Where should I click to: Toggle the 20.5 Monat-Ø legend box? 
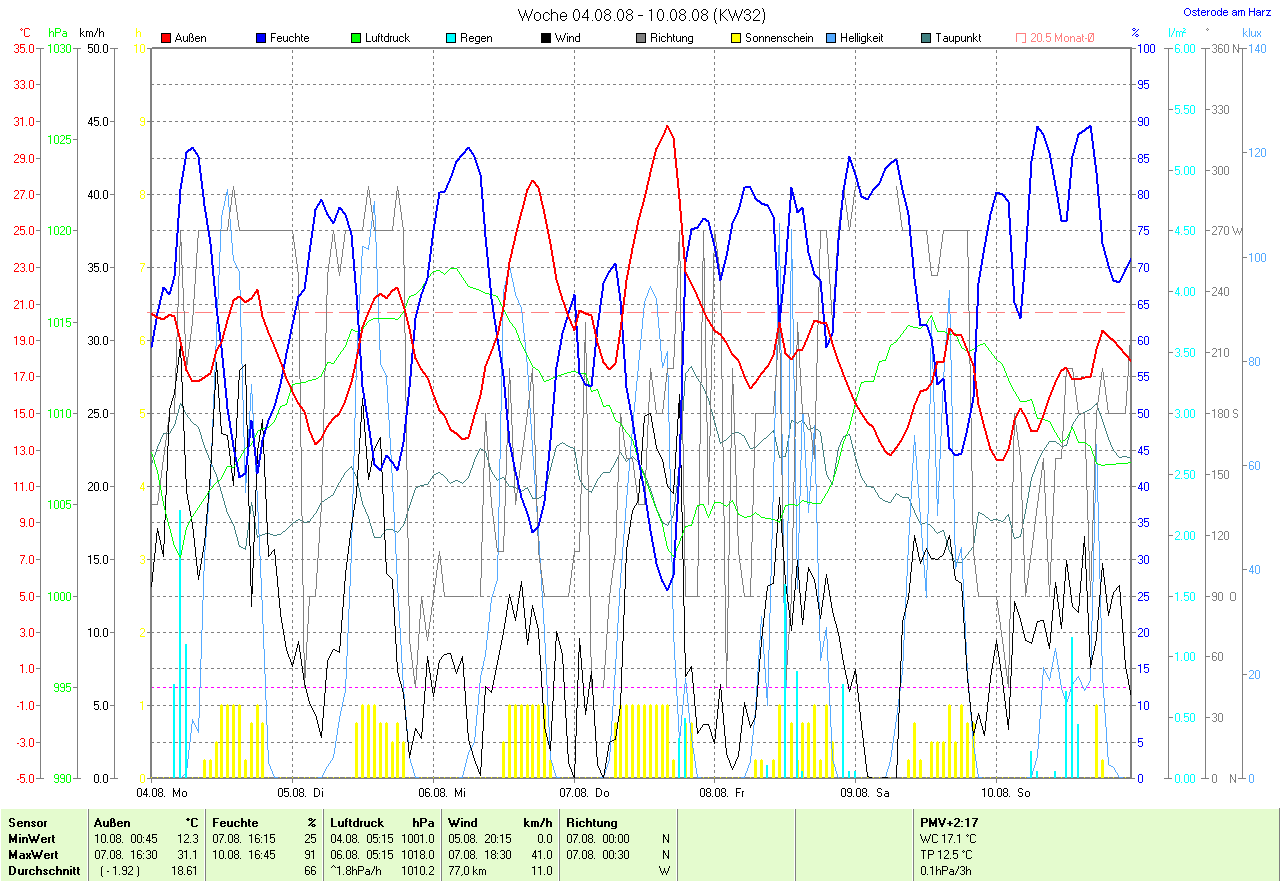point(1021,38)
